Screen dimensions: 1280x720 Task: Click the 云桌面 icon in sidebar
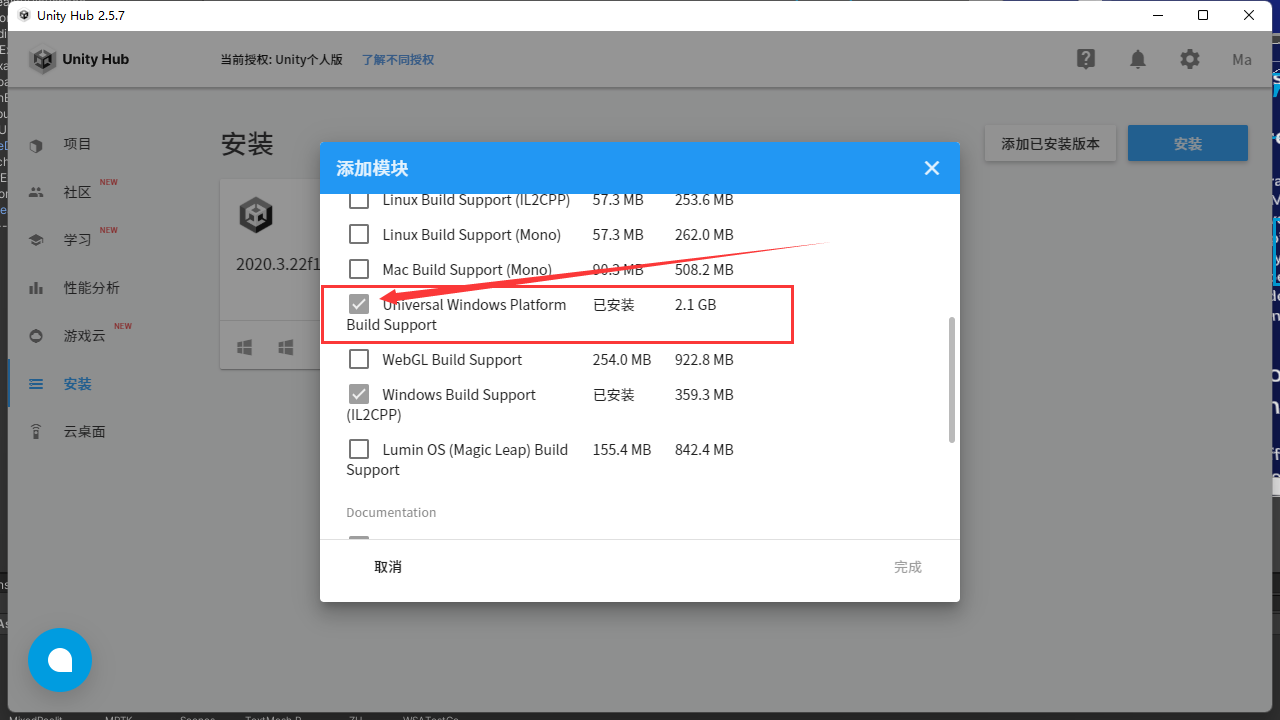coord(36,432)
